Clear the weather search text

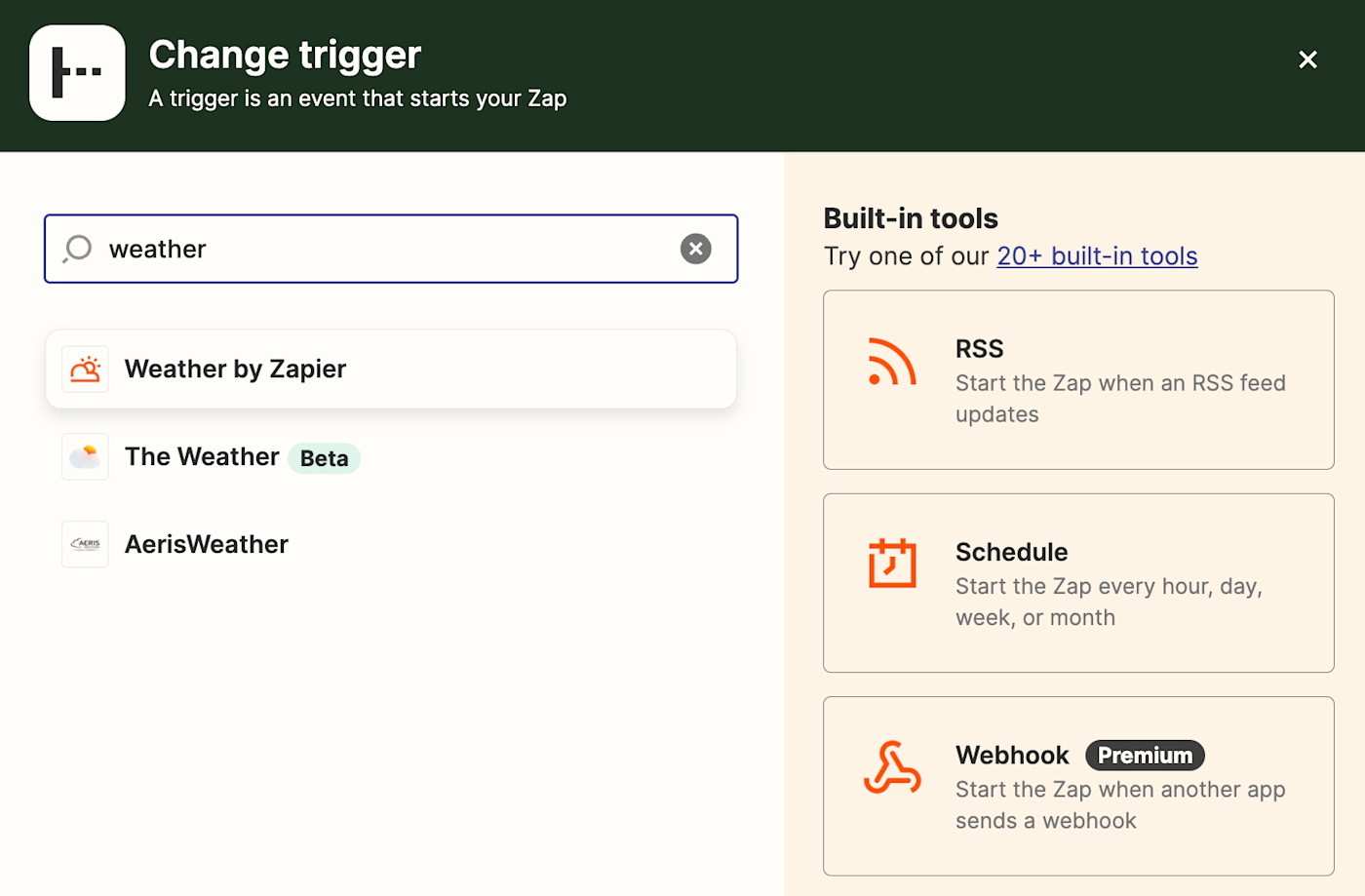pos(695,249)
